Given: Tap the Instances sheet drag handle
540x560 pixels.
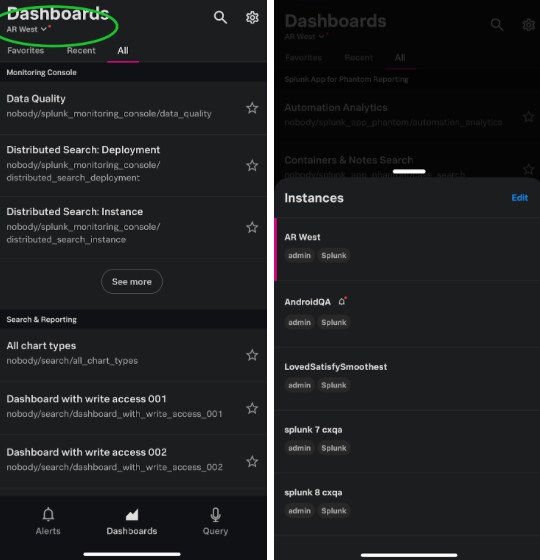Looking at the screenshot, I should [x=409, y=171].
